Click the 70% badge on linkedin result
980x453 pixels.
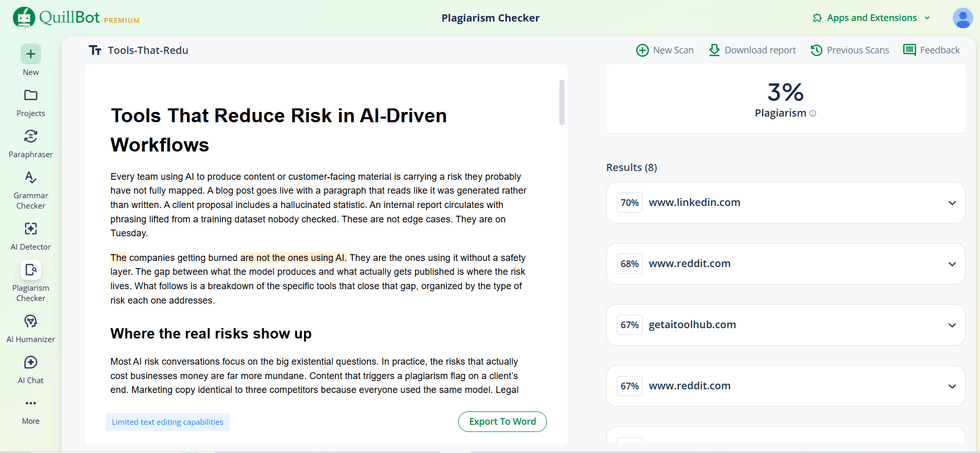click(x=629, y=202)
